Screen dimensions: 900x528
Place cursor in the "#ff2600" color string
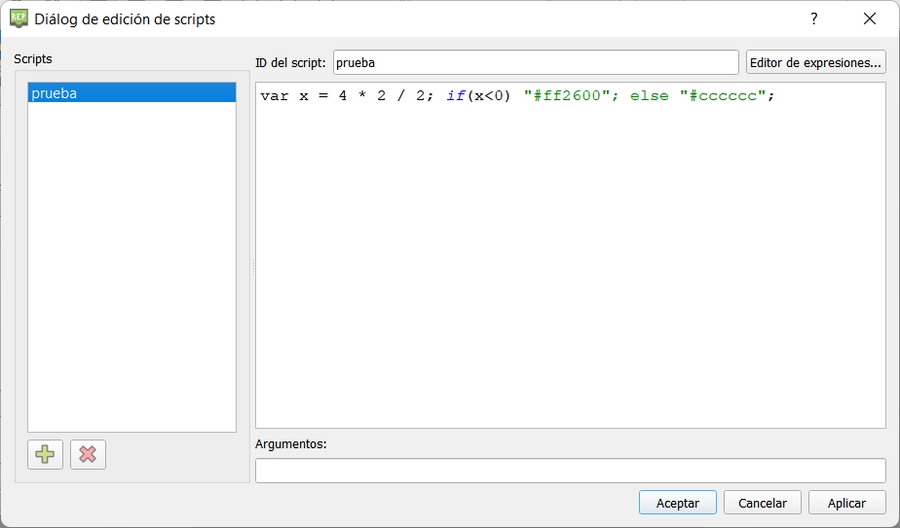point(567,96)
